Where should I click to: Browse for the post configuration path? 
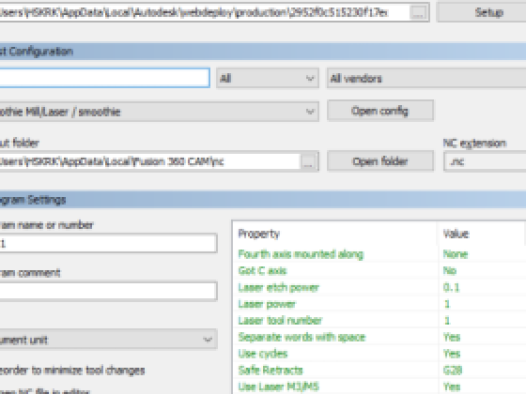(418, 13)
